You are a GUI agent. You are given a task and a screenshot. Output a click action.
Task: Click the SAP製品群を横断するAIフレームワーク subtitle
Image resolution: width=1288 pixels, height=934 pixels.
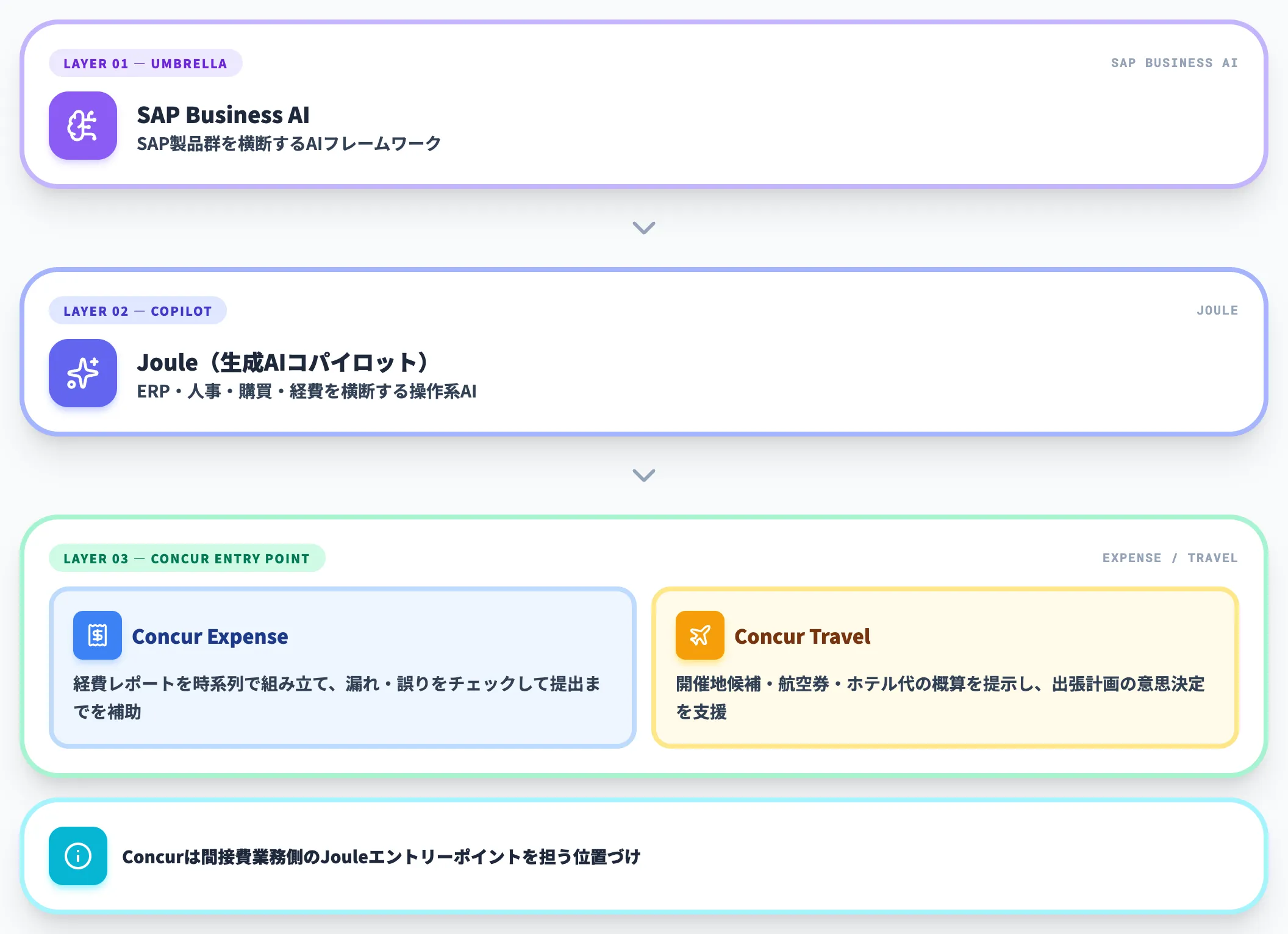click(289, 144)
